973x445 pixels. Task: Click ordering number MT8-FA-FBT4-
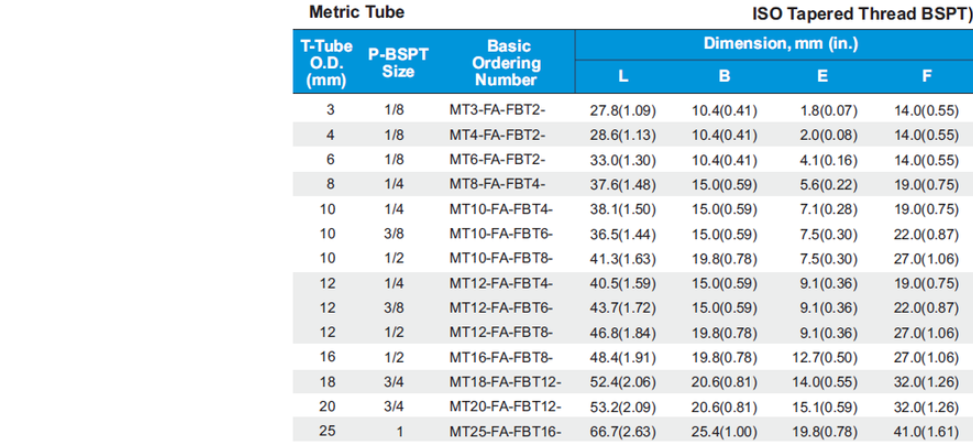[x=497, y=184]
